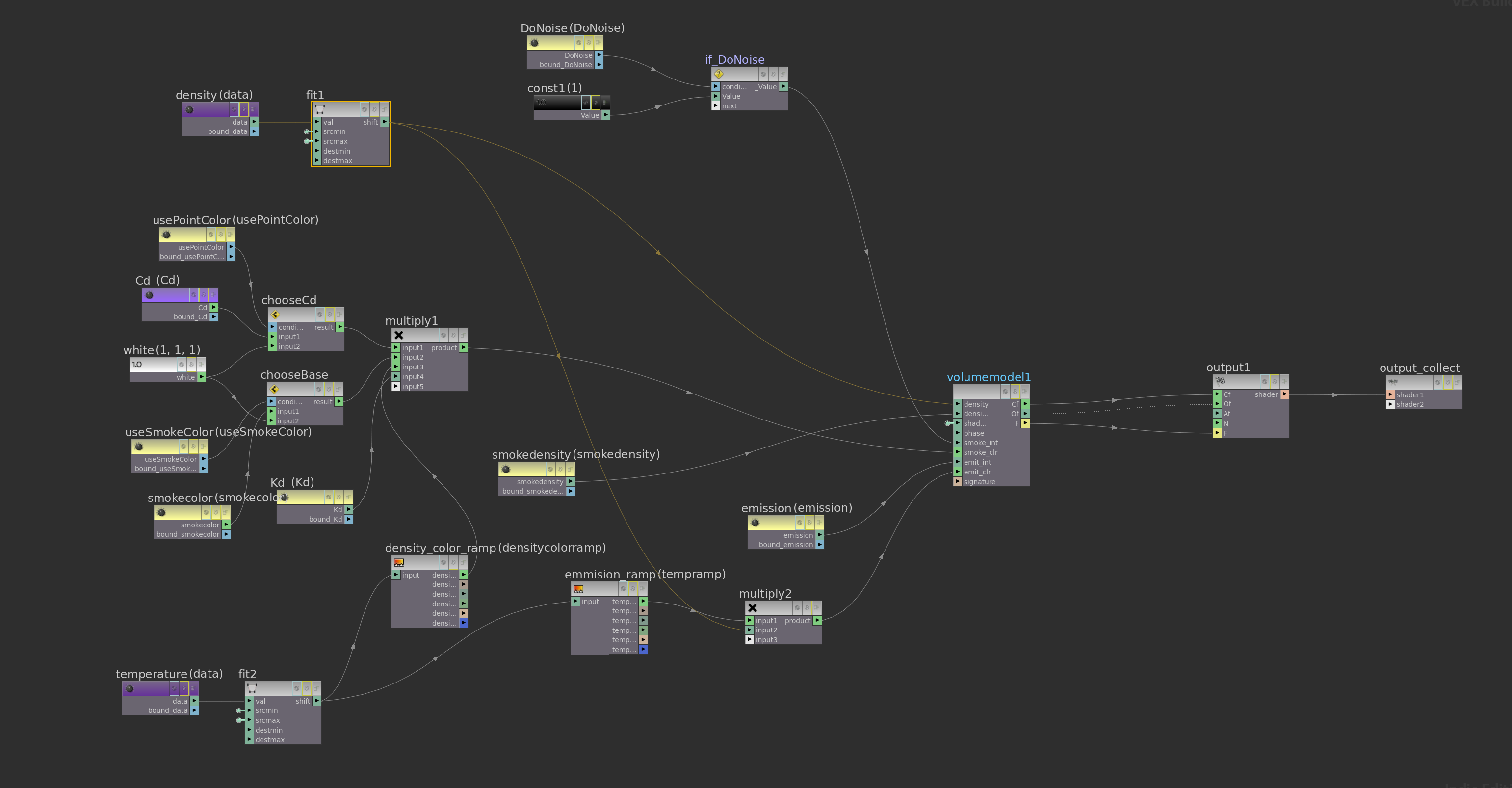Click the output_collect node header icon
Viewport: 1512px width, 788px height.
coord(1393,382)
